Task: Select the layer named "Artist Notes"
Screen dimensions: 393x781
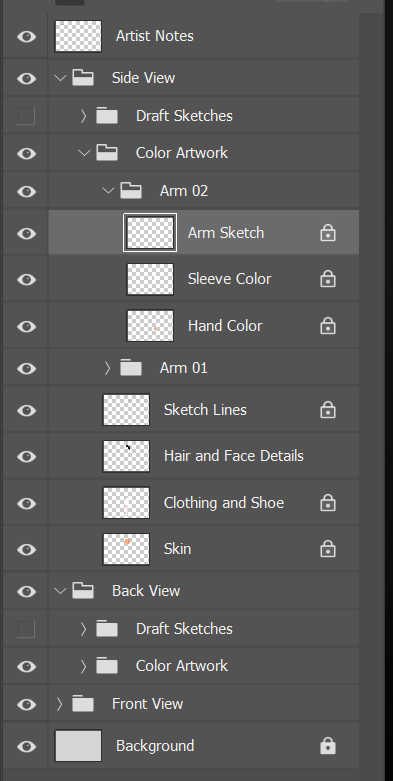Action: coord(154,36)
